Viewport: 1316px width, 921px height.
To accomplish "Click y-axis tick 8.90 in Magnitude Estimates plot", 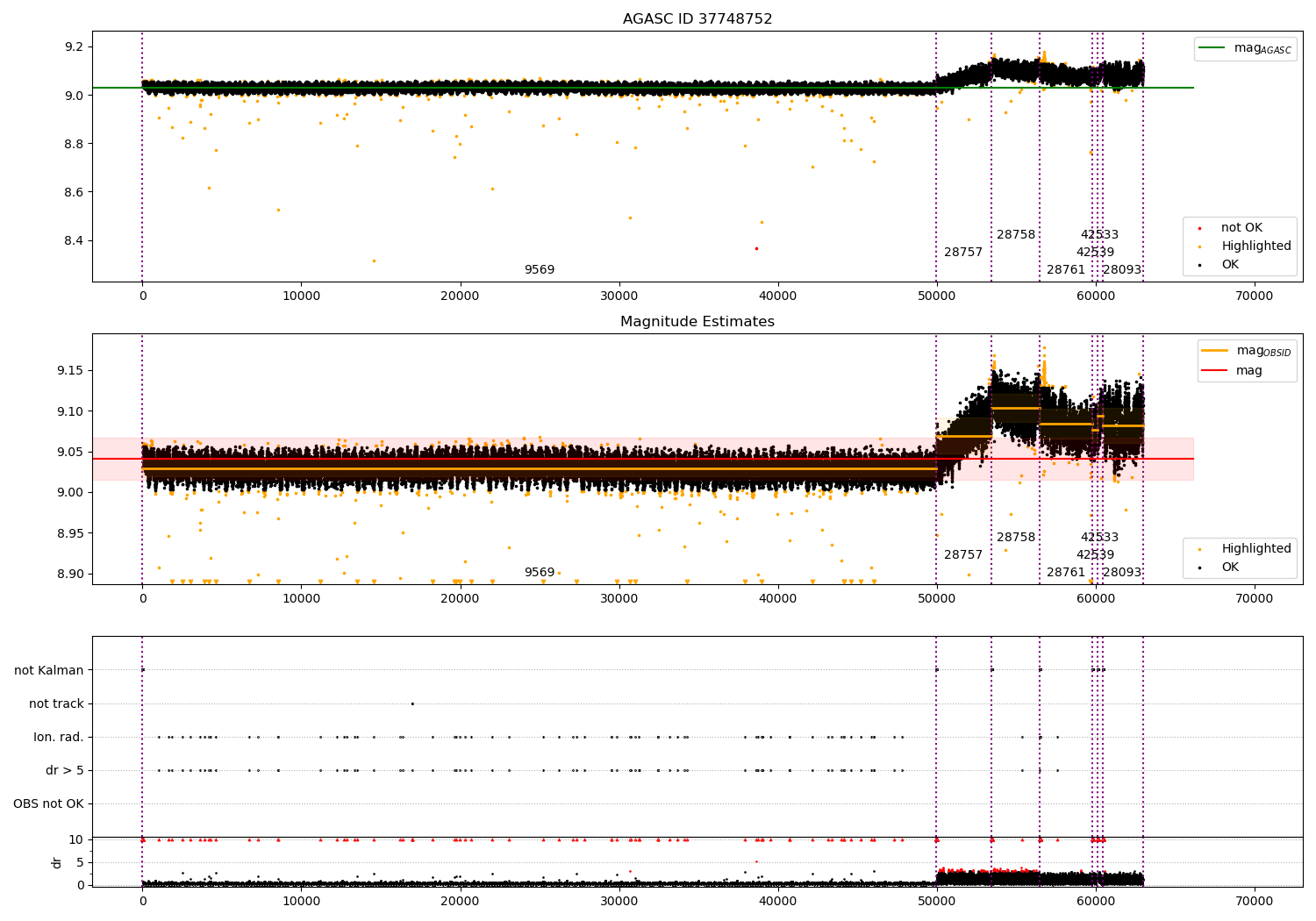I will (x=70, y=575).
